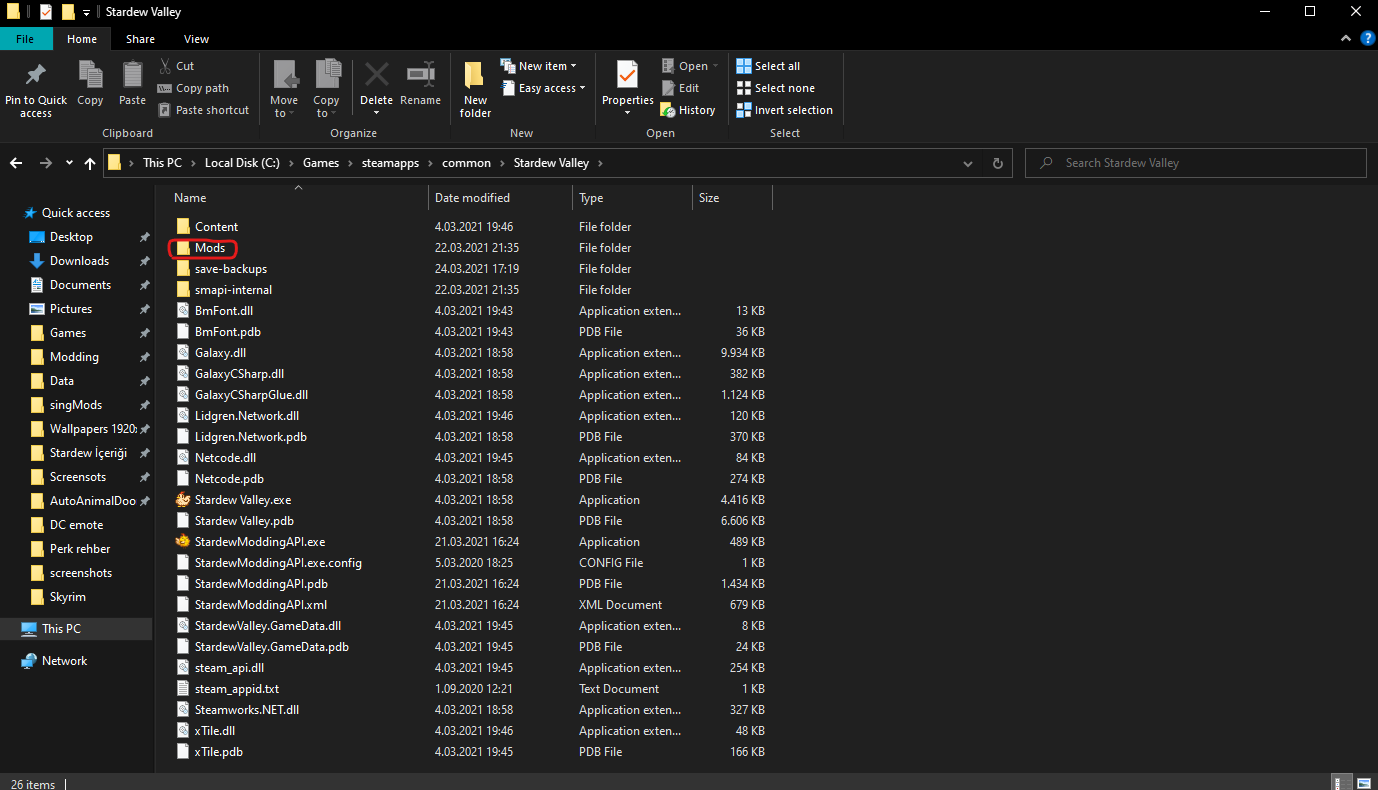1378x790 pixels.
Task: Go up one folder level arrow
Action: [91, 163]
